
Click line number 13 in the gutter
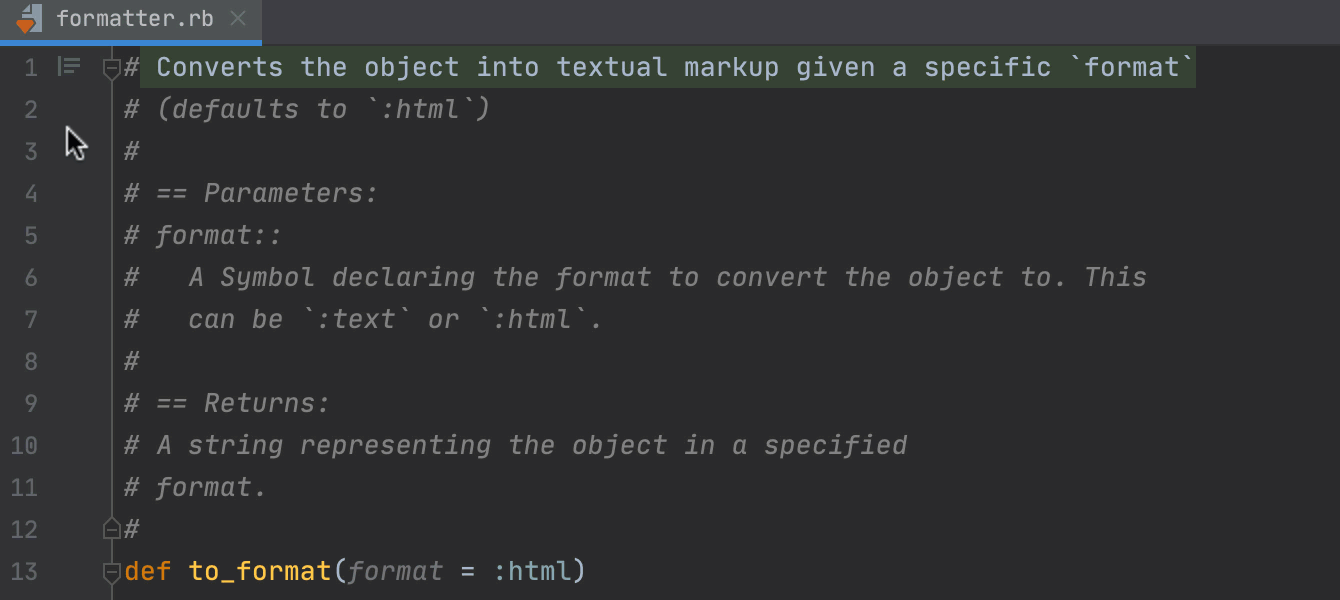click(x=24, y=571)
